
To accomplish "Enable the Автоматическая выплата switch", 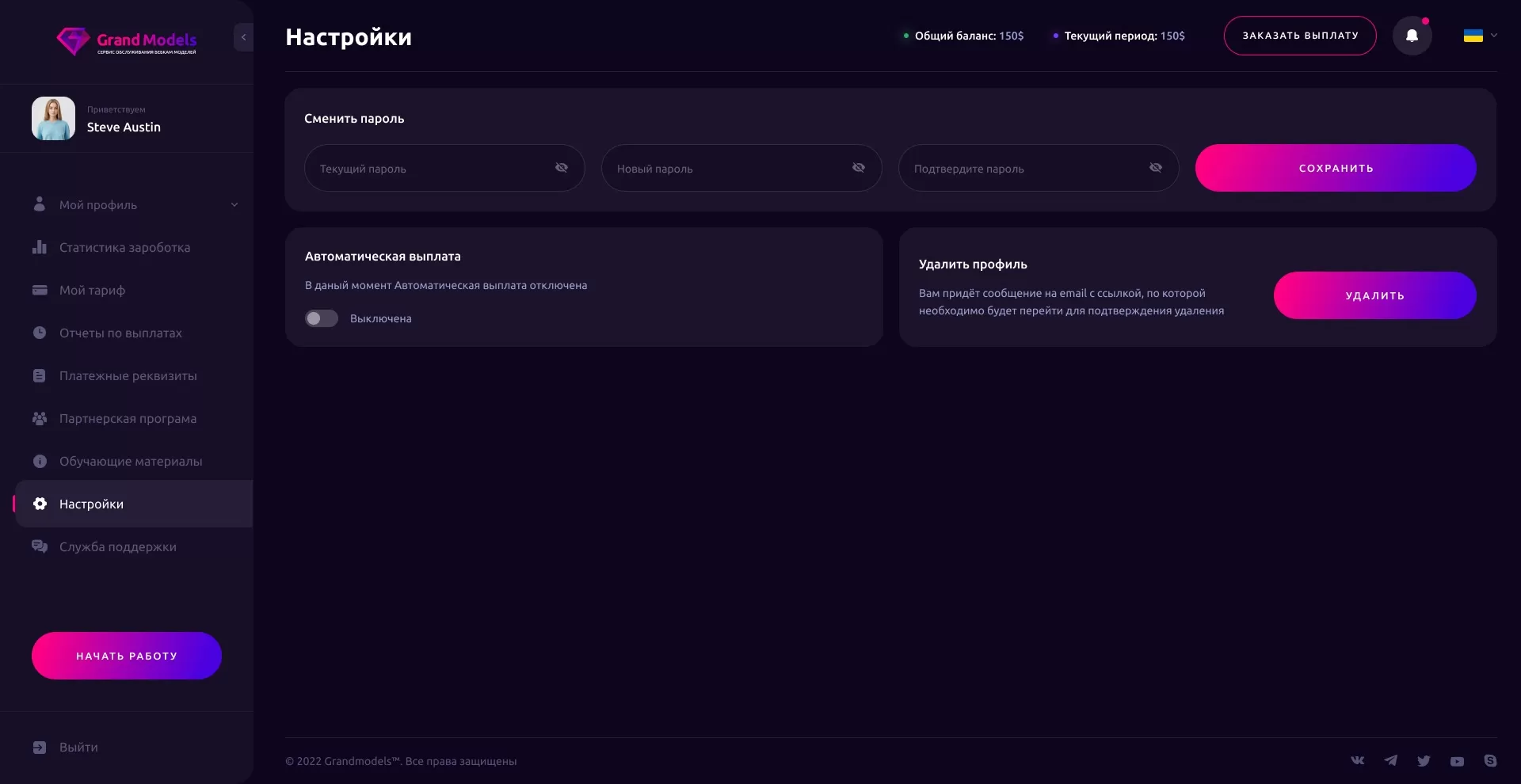I will coord(322,318).
